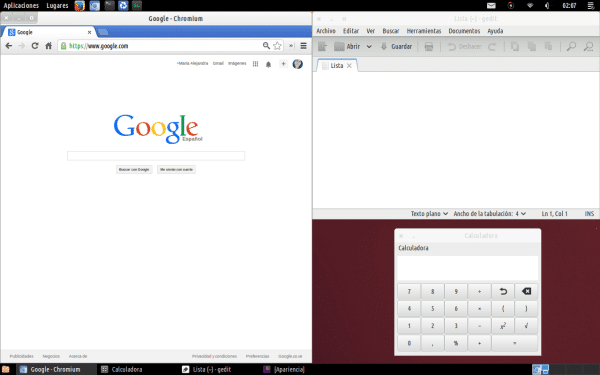Open the Editar menu in gedit
The height and width of the screenshot is (375, 600).
coord(351,31)
